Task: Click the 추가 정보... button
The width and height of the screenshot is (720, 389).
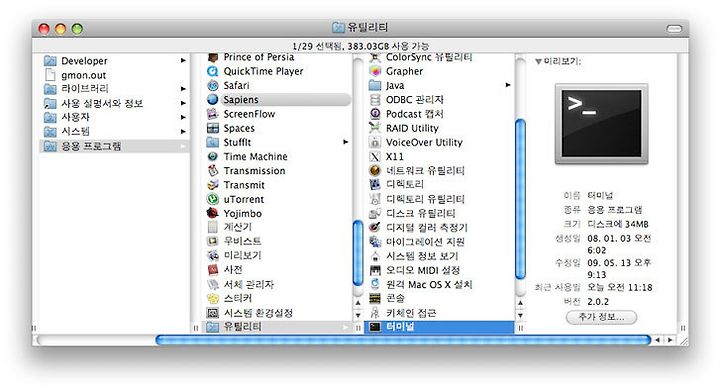Action: [601, 317]
